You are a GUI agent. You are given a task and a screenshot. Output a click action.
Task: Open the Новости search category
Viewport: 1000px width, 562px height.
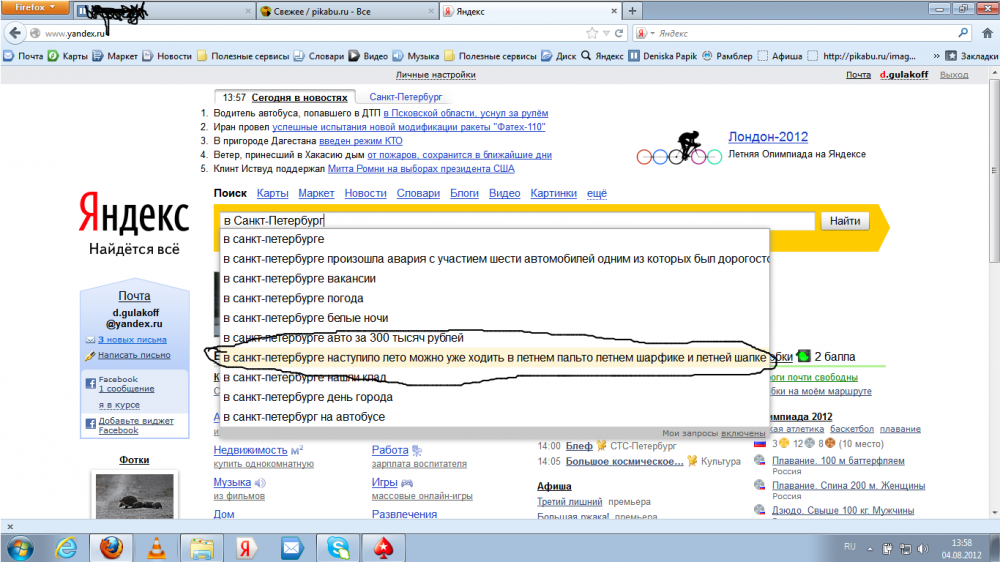365,193
